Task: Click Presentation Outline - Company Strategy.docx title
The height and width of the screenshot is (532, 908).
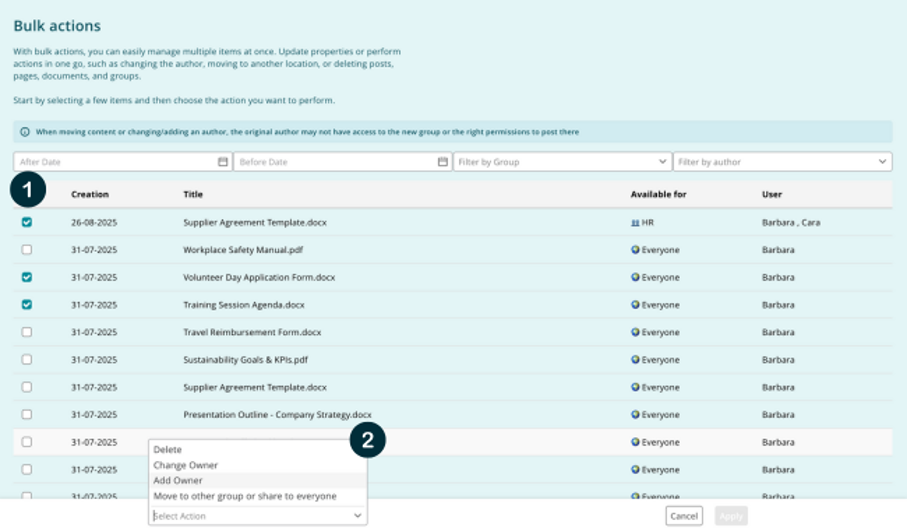Action: click(x=277, y=415)
